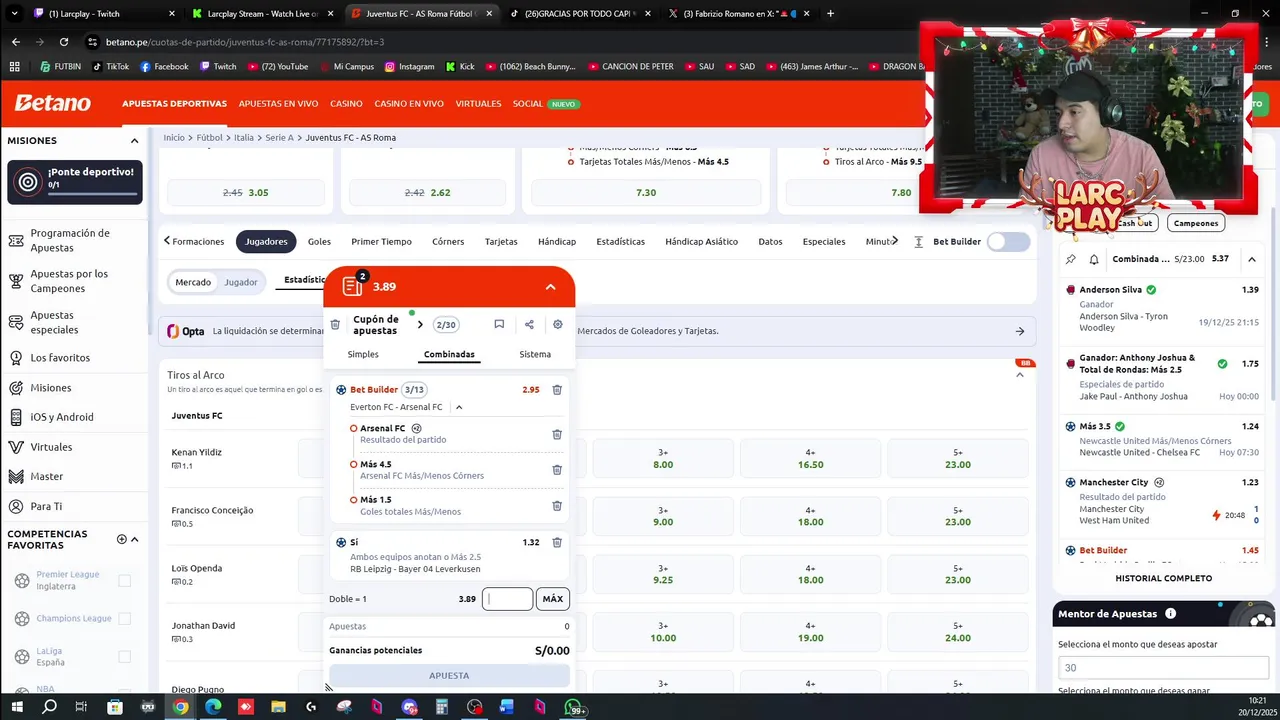Click the Mentor de Apuestas amount field
The width and height of the screenshot is (1280, 720).
[x=1164, y=668]
